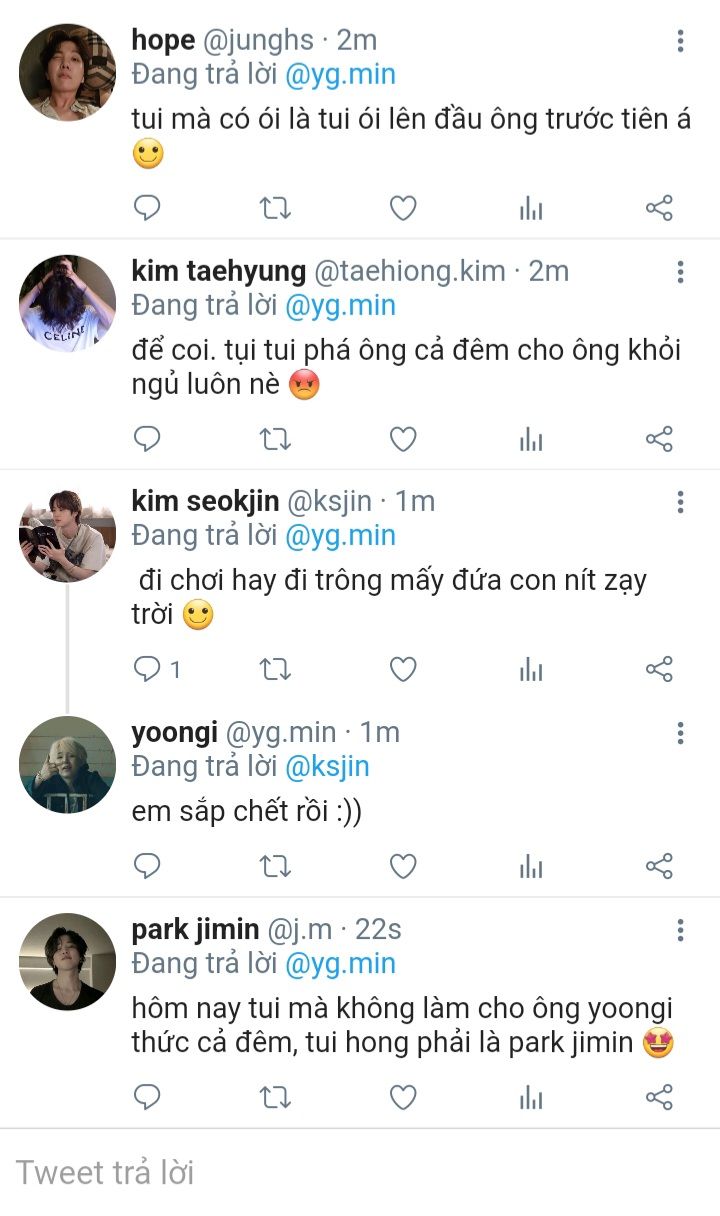Open the @yg.min mention in hope's tweet
Image resolution: width=720 pixels, height=1216 pixels.
pyautogui.click(x=340, y=74)
